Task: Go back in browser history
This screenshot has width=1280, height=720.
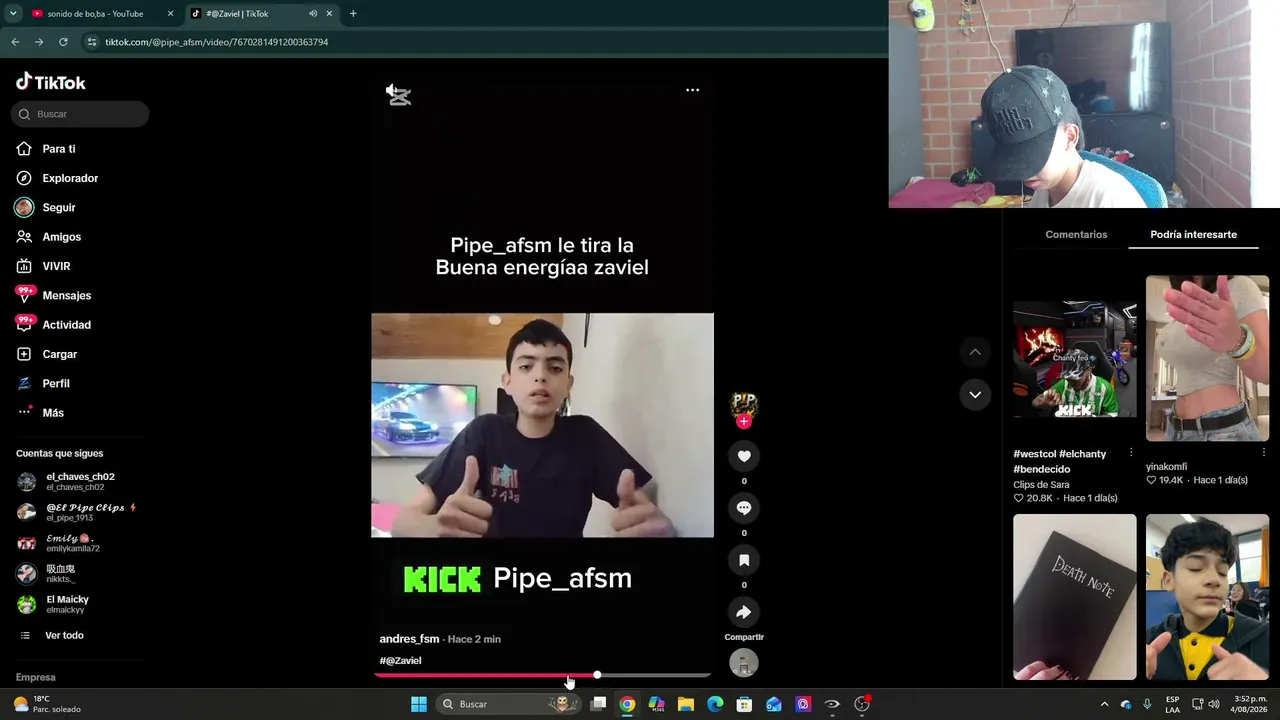Action: pyautogui.click(x=15, y=42)
